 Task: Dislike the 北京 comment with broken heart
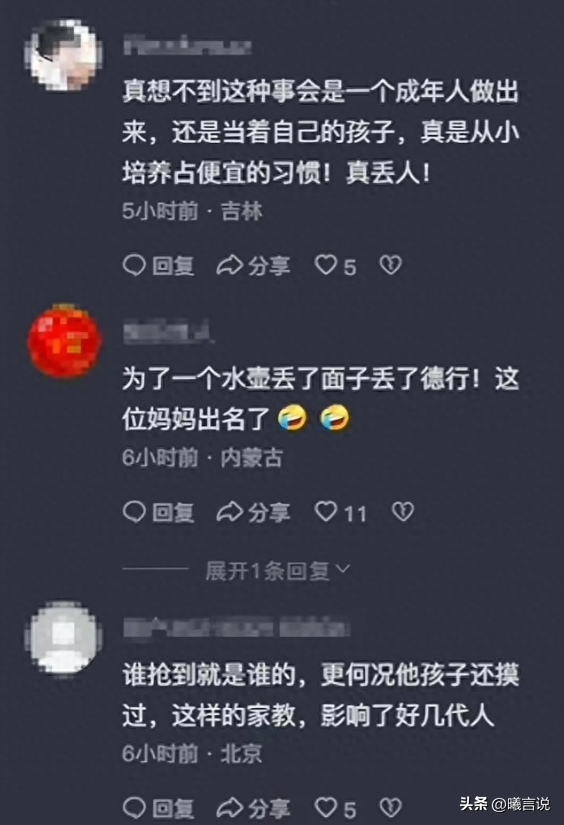(391, 808)
